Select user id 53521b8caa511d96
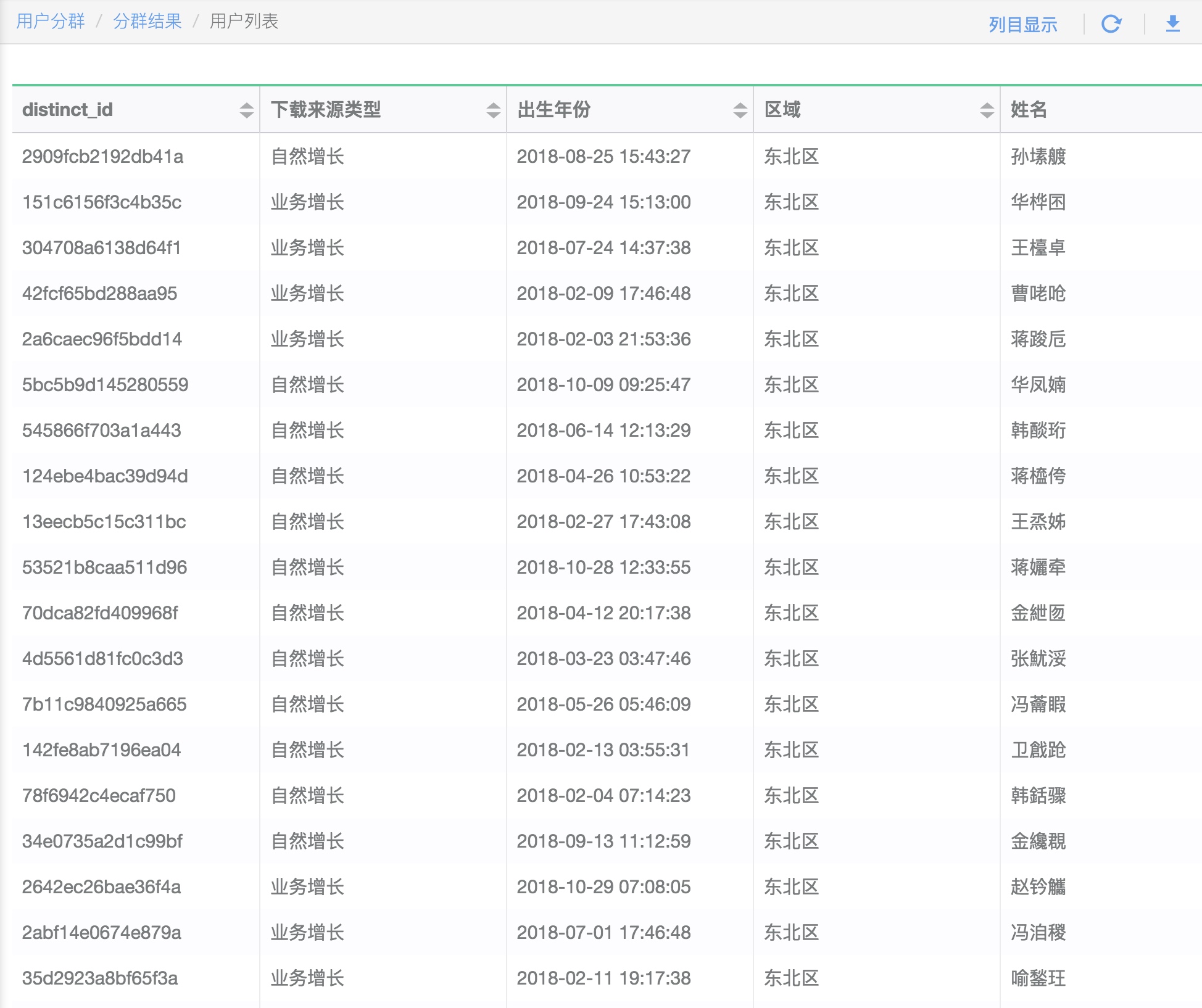Viewport: 1202px width, 1008px height. (104, 568)
